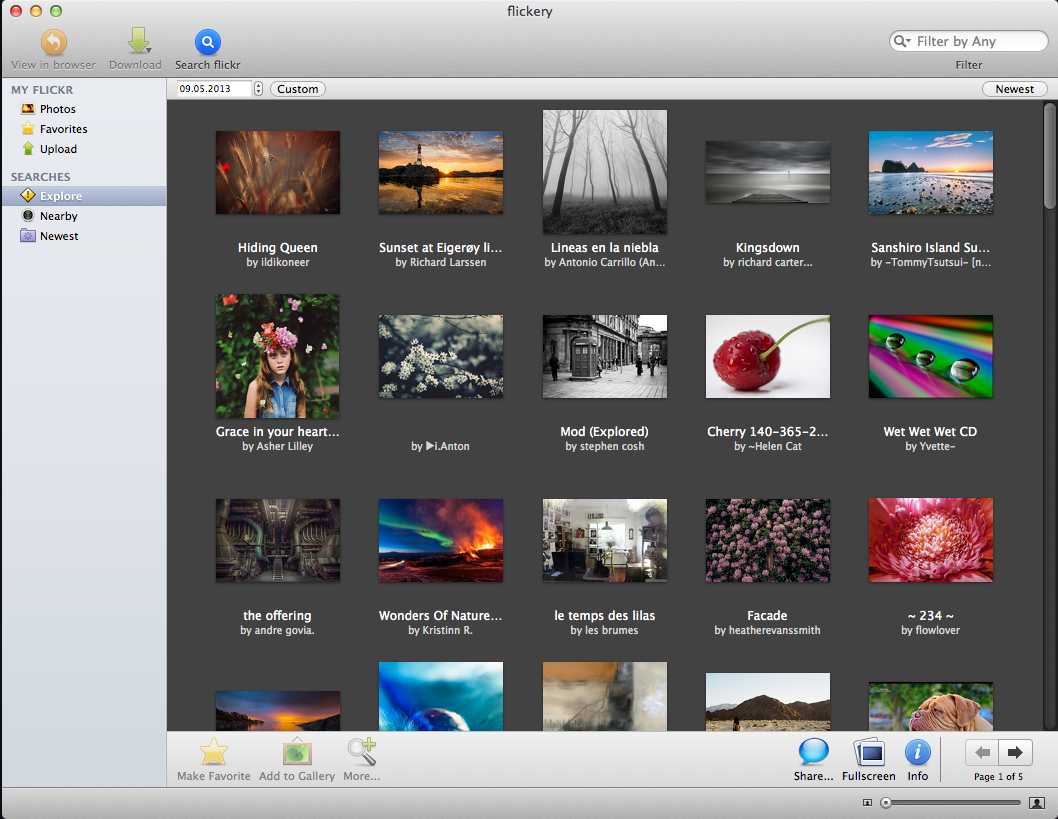The height and width of the screenshot is (819, 1058).
Task: Click the Search flickr magnifier icon
Action: tap(207, 43)
